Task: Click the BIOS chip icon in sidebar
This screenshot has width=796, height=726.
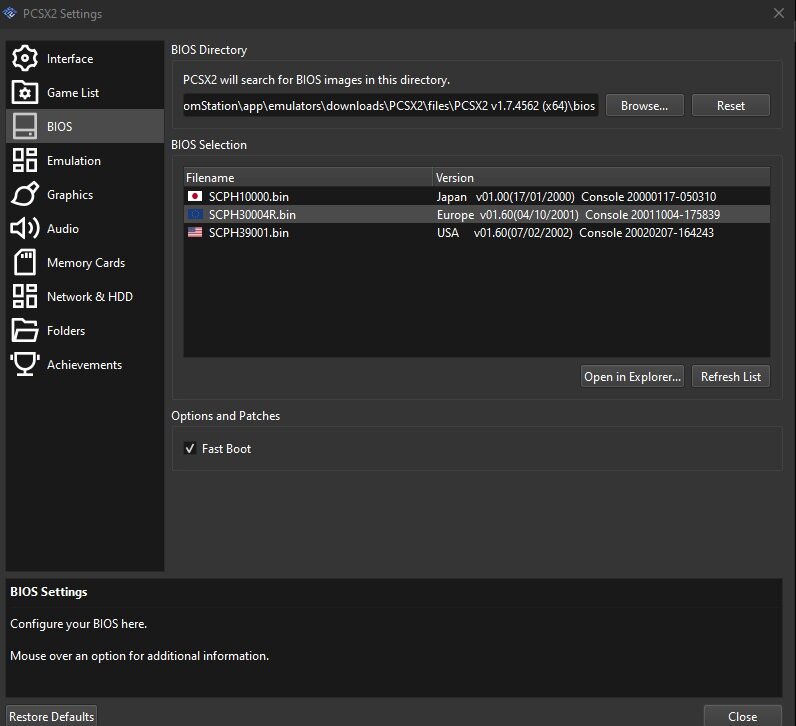Action: pyautogui.click(x=24, y=126)
